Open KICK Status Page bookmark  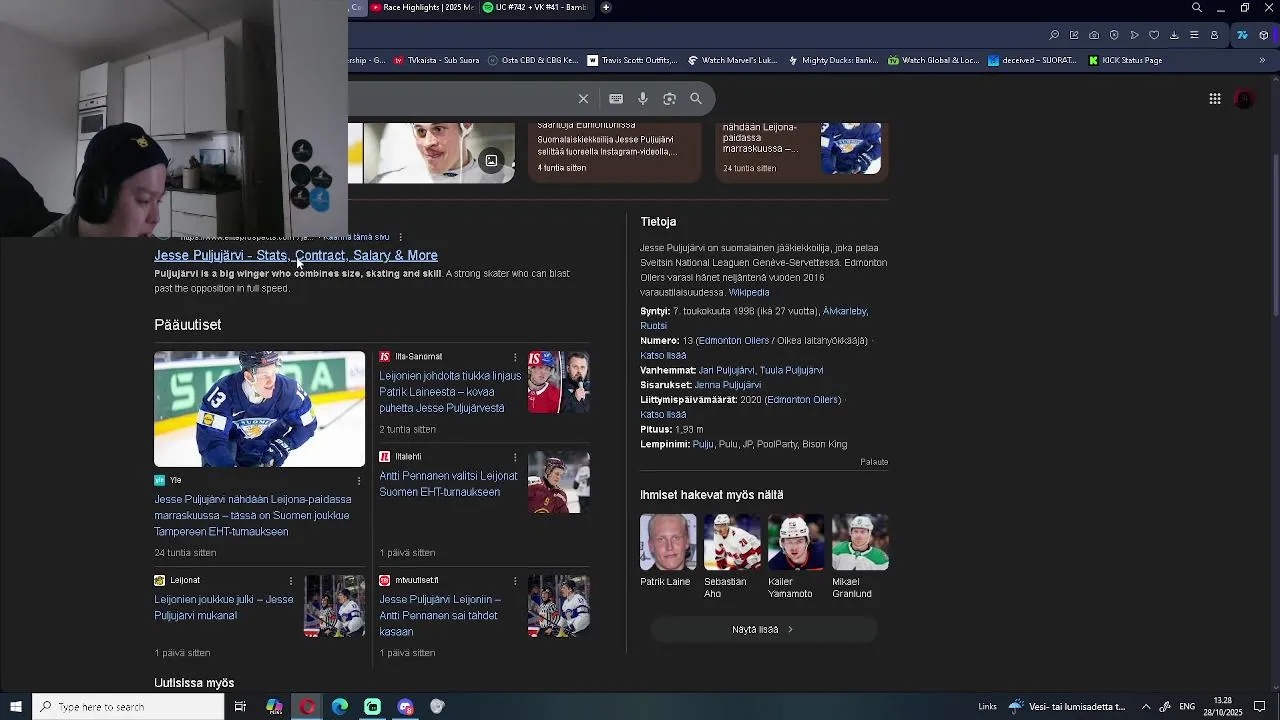(1125, 60)
